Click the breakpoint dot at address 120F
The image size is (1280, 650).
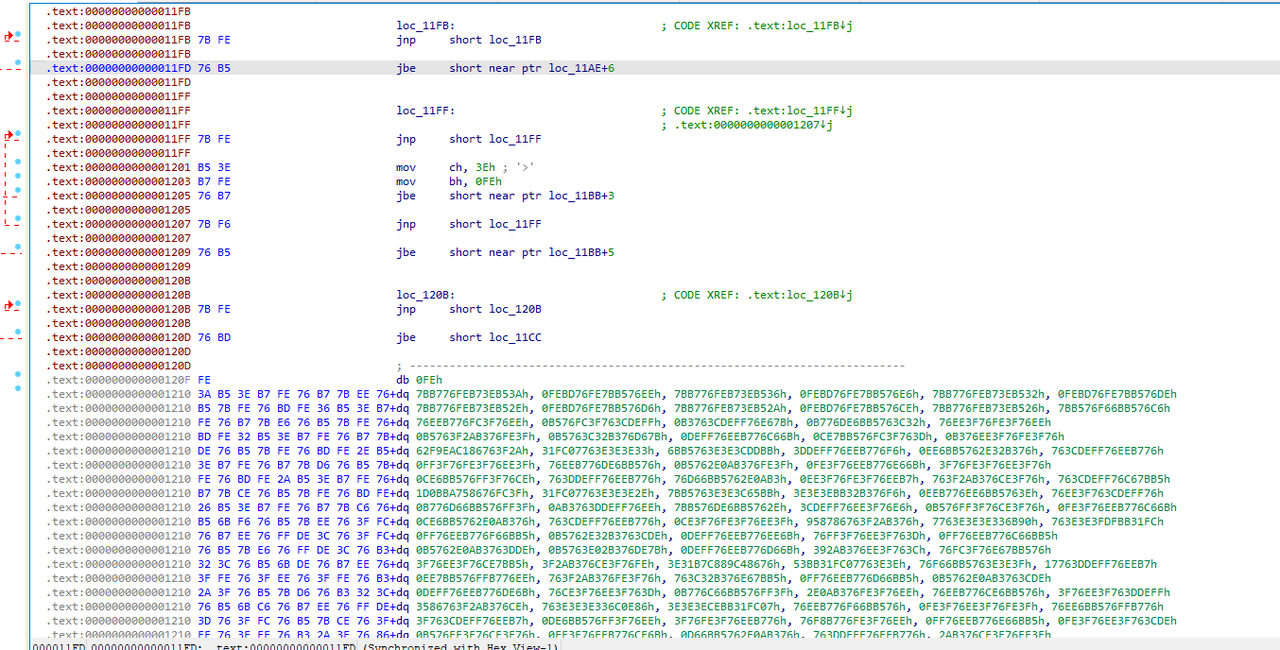pyautogui.click(x=19, y=375)
